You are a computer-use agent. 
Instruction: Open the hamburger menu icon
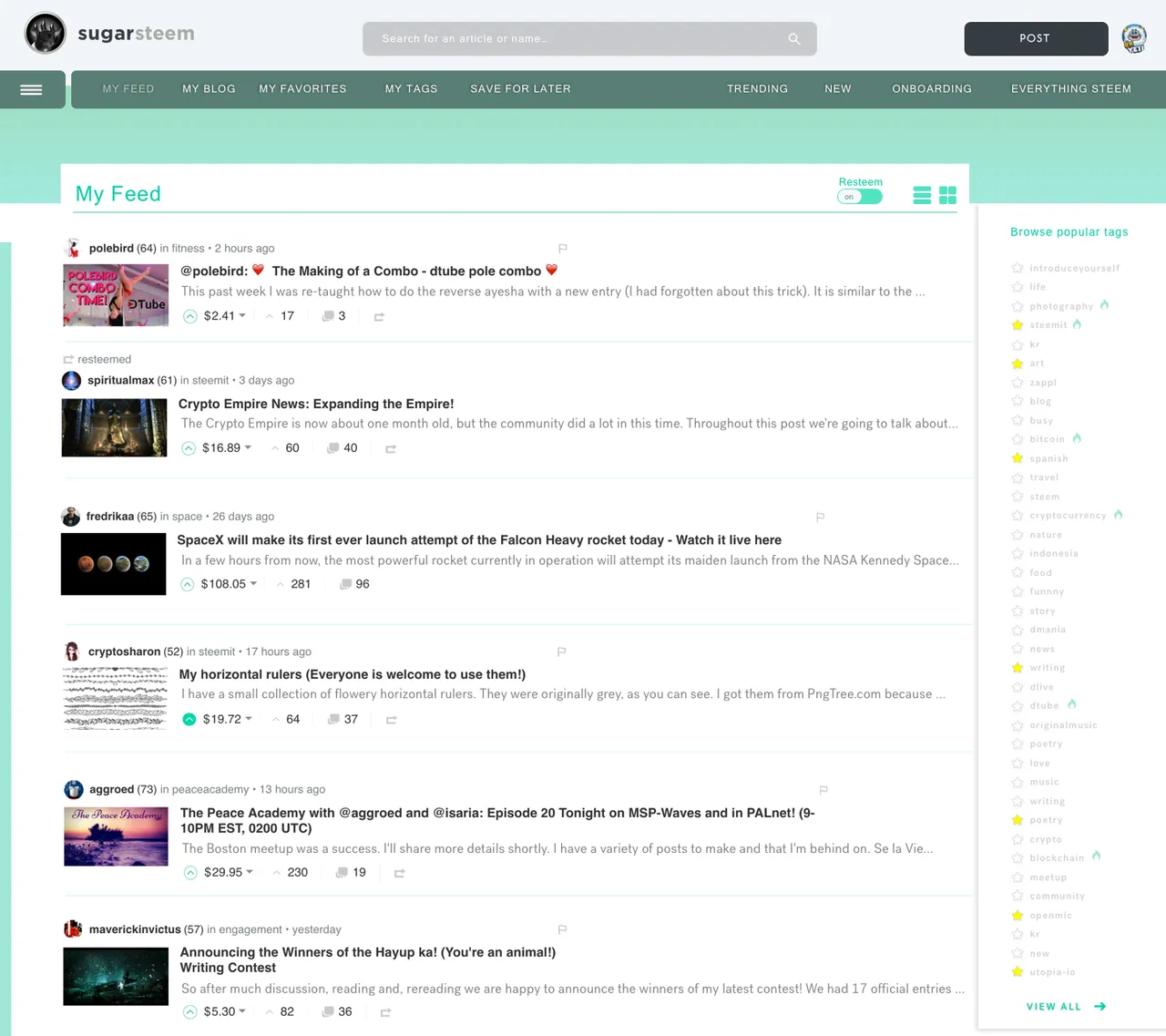pyautogui.click(x=31, y=89)
